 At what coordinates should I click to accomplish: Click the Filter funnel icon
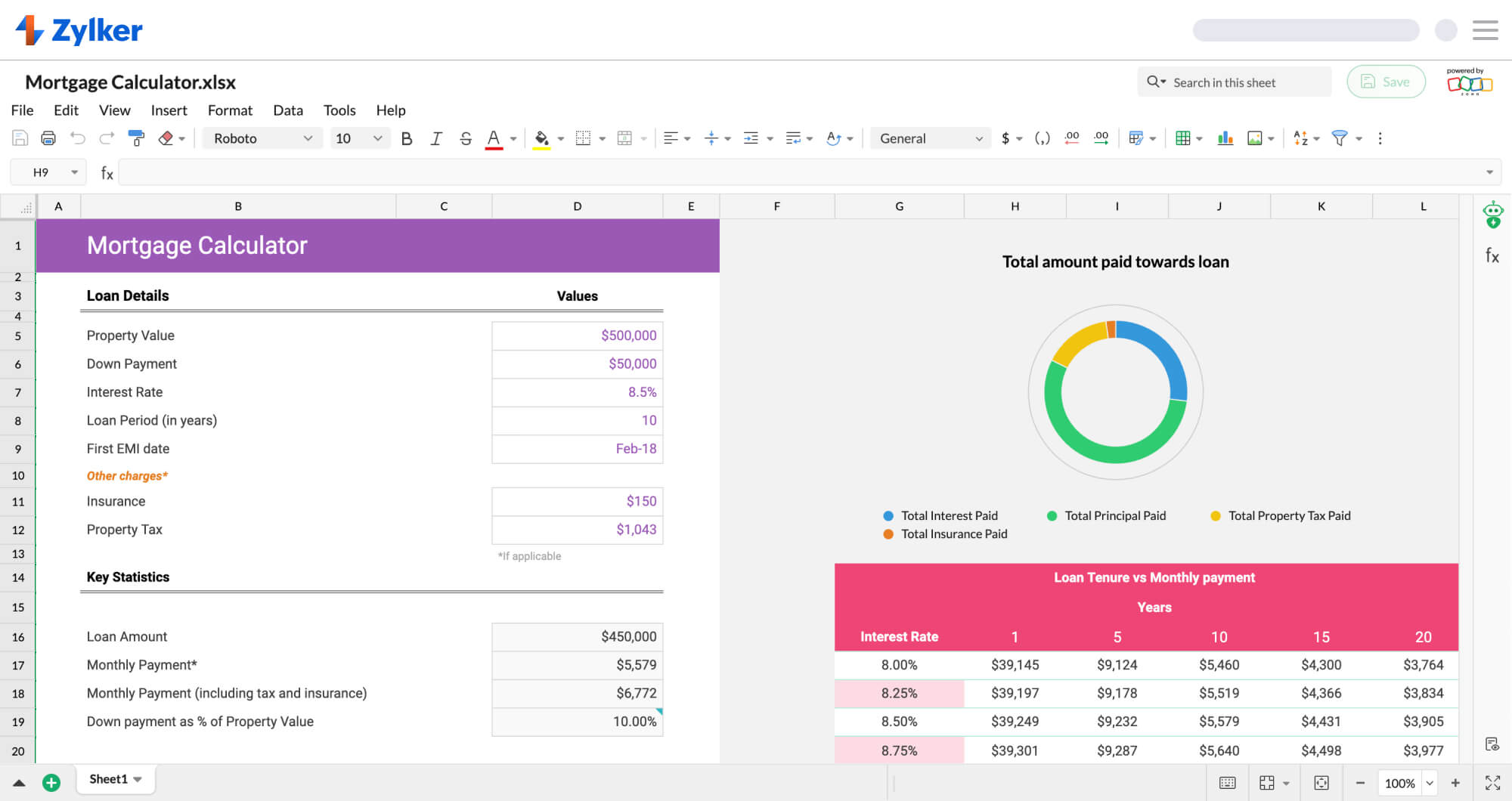1339,138
